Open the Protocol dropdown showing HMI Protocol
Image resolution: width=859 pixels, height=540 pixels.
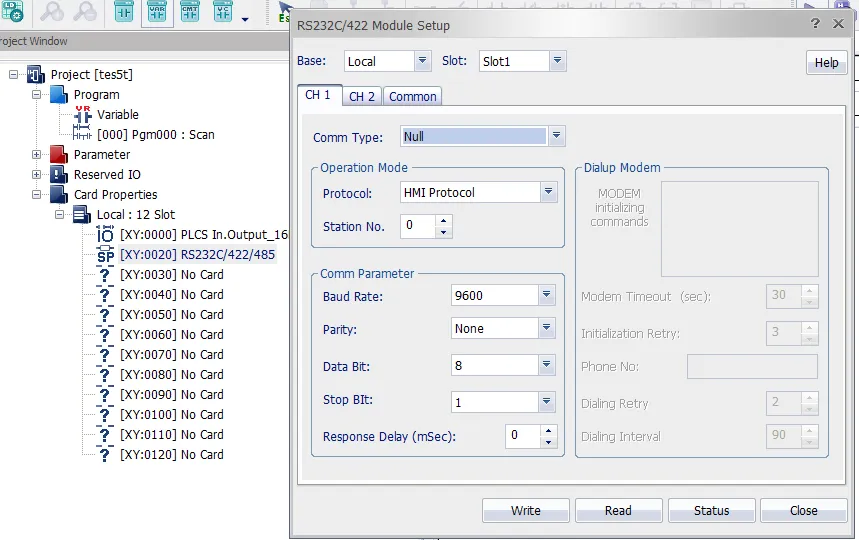pyautogui.click(x=548, y=192)
